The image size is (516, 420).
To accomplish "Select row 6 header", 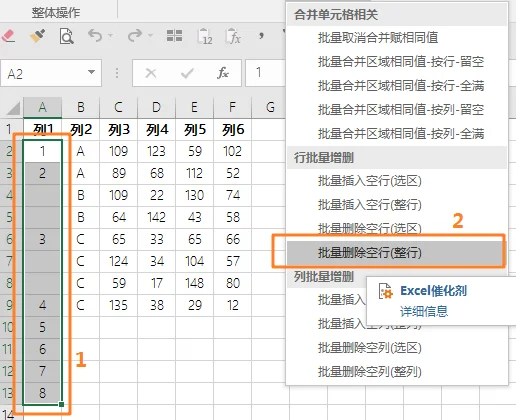I will [x=11, y=239].
